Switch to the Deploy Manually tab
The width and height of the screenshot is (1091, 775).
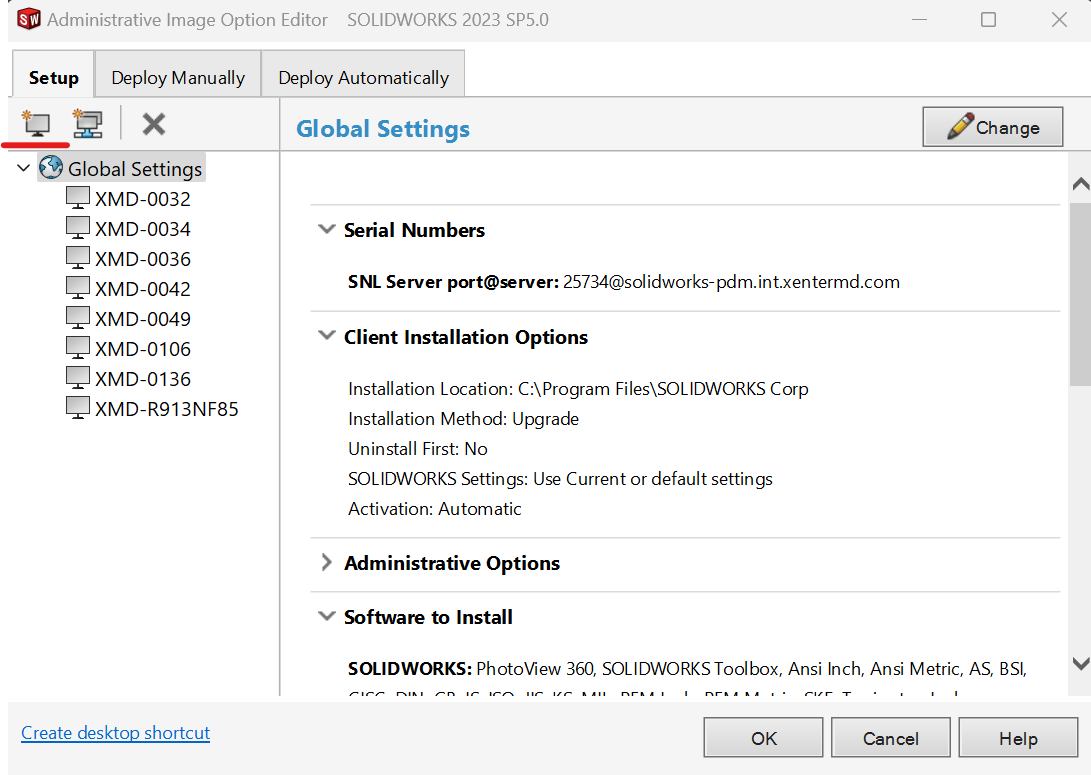[x=178, y=77]
